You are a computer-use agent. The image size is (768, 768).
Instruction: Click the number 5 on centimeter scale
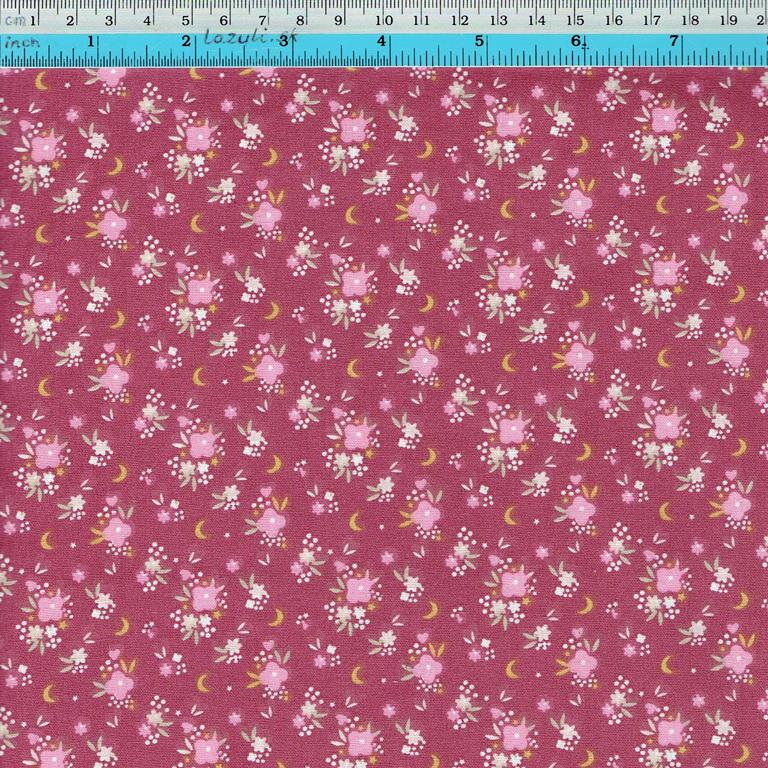coord(186,21)
